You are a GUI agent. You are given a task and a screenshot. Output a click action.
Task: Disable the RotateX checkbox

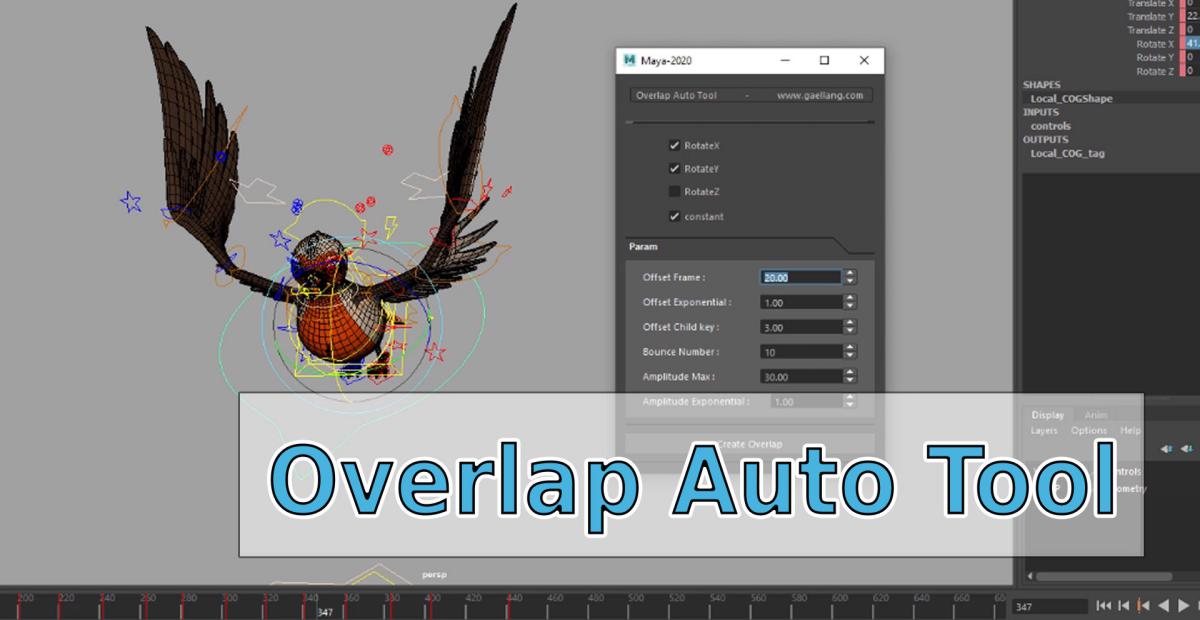pos(675,145)
